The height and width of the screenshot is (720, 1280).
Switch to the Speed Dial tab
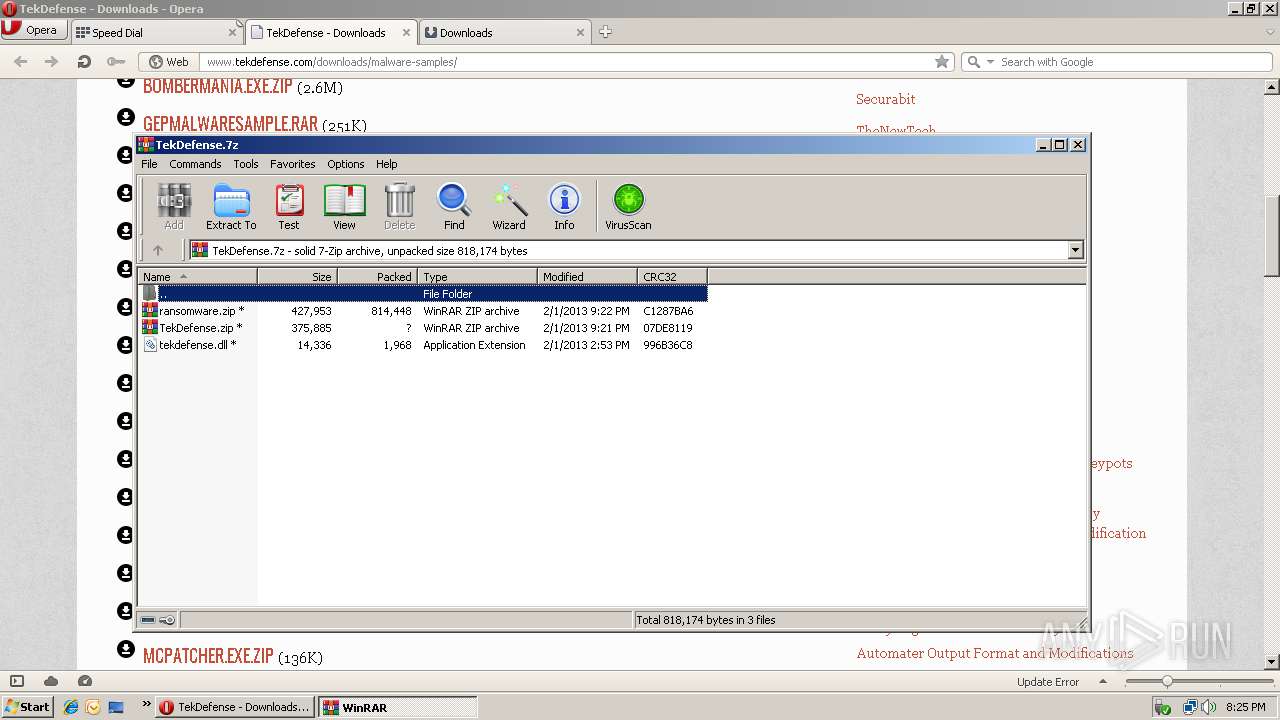[x=156, y=32]
